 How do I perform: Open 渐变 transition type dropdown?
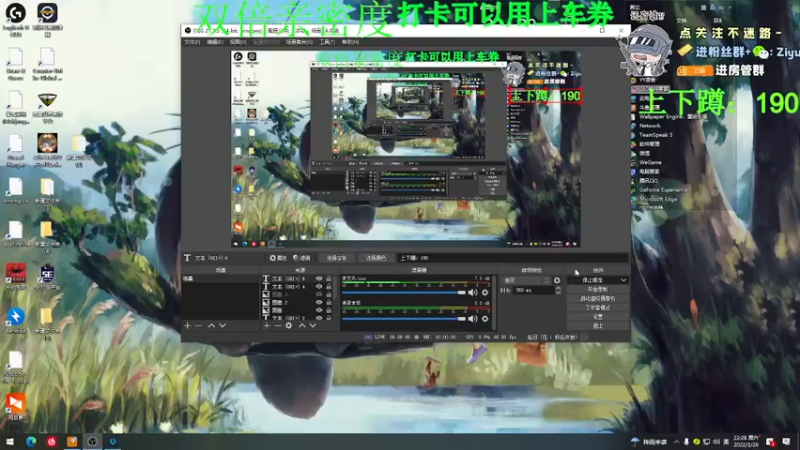[x=527, y=281]
